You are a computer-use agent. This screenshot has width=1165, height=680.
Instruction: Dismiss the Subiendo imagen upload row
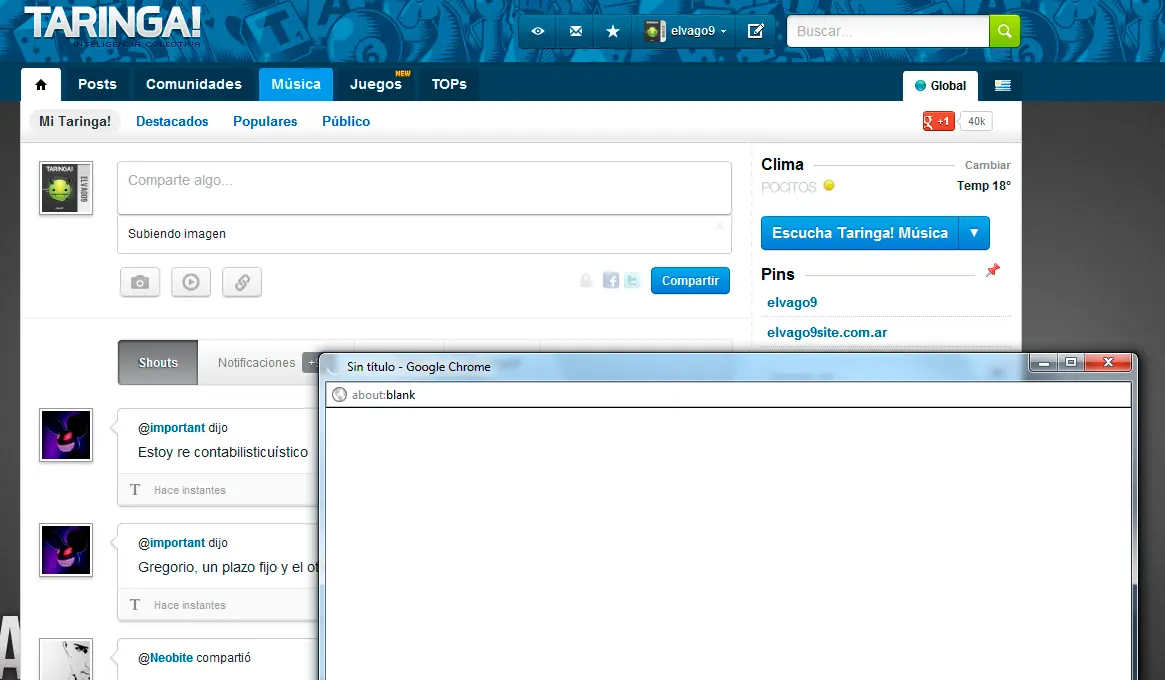pyautogui.click(x=719, y=226)
